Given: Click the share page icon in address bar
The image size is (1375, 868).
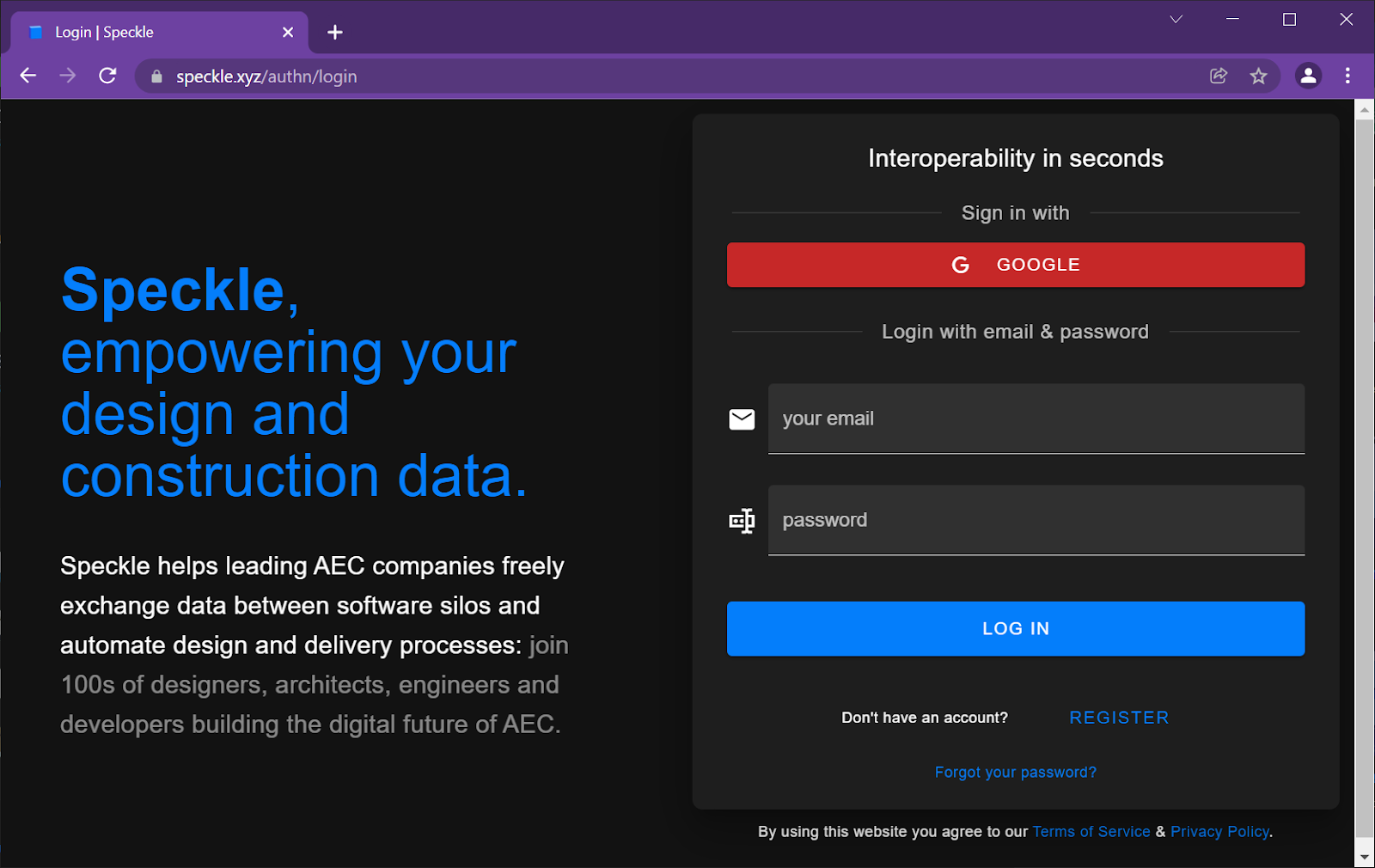Looking at the screenshot, I should pos(1219,76).
